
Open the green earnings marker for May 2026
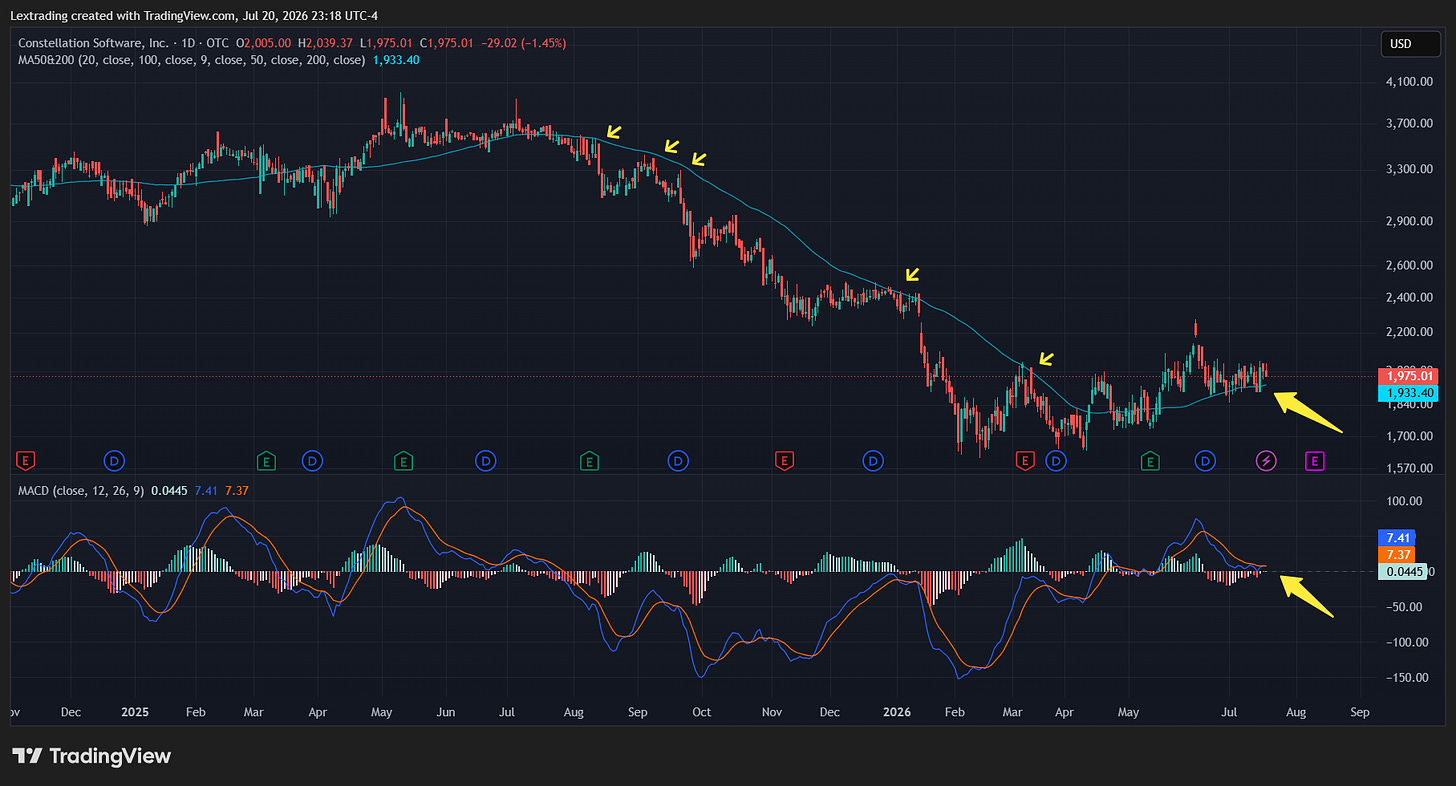pyautogui.click(x=1151, y=461)
